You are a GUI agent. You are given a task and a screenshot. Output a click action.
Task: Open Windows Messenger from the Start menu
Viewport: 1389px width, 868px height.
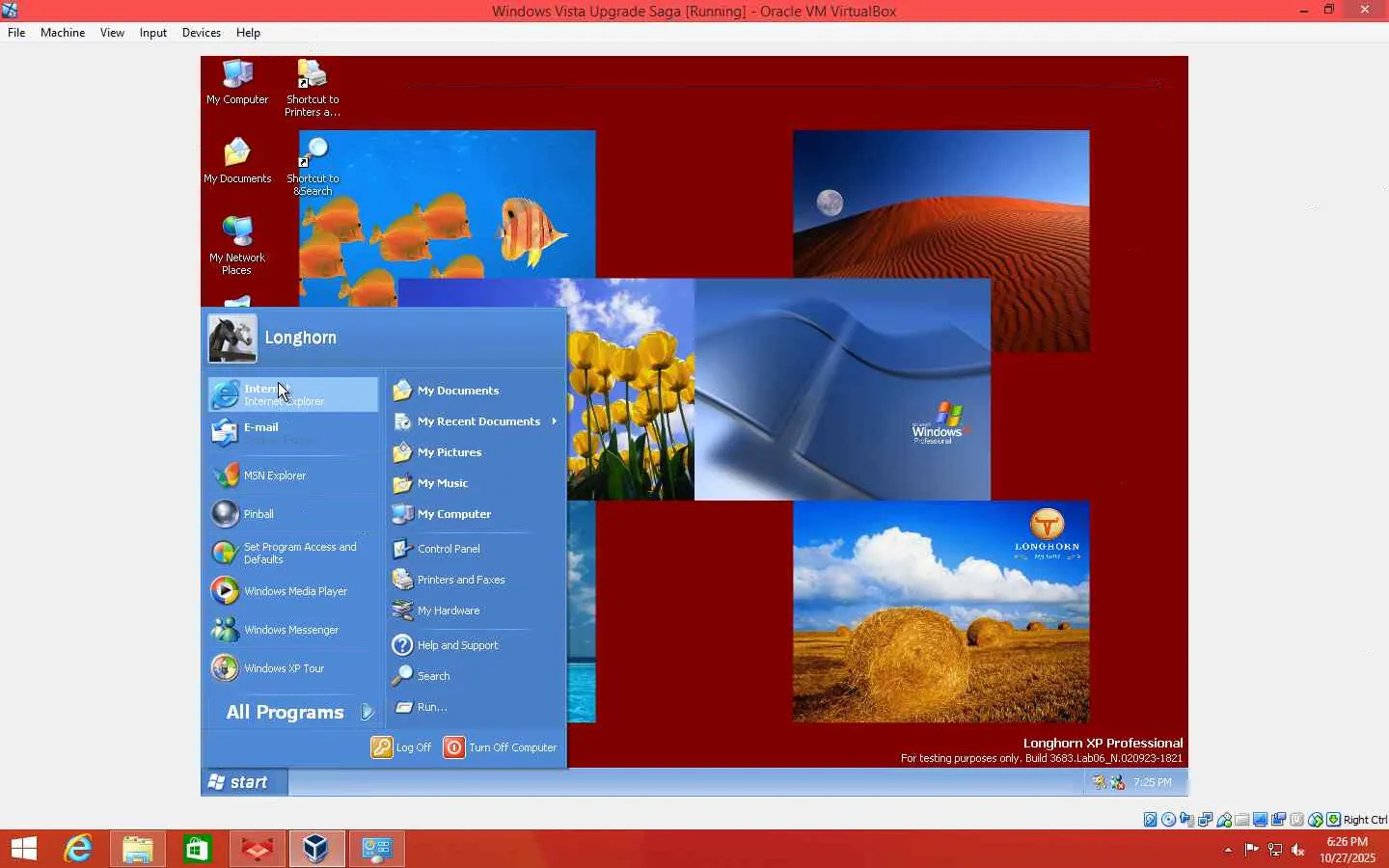tap(293, 630)
